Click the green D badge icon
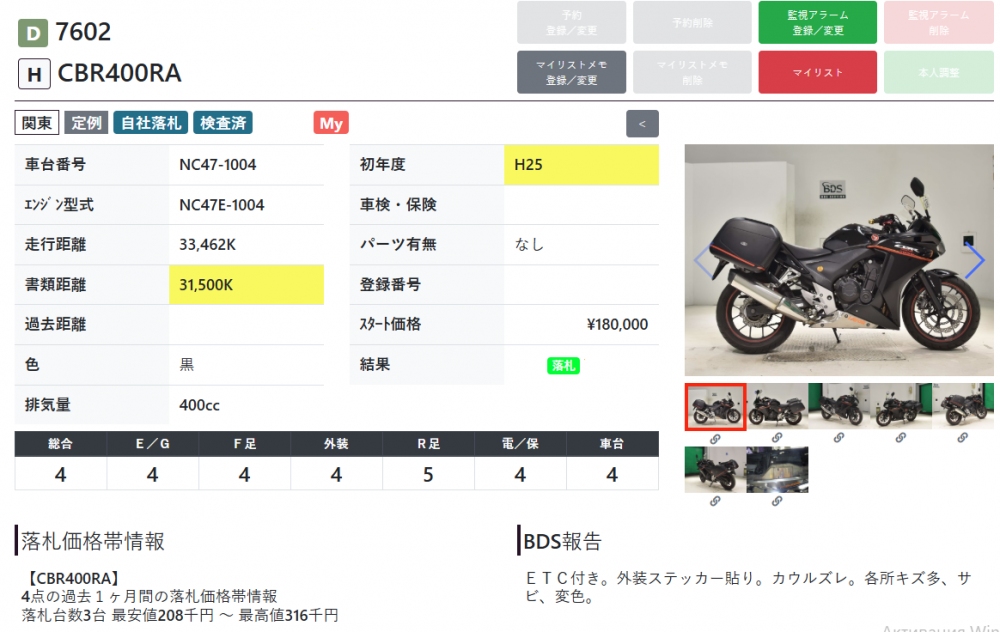Image resolution: width=1000 pixels, height=632 pixels. tap(33, 33)
